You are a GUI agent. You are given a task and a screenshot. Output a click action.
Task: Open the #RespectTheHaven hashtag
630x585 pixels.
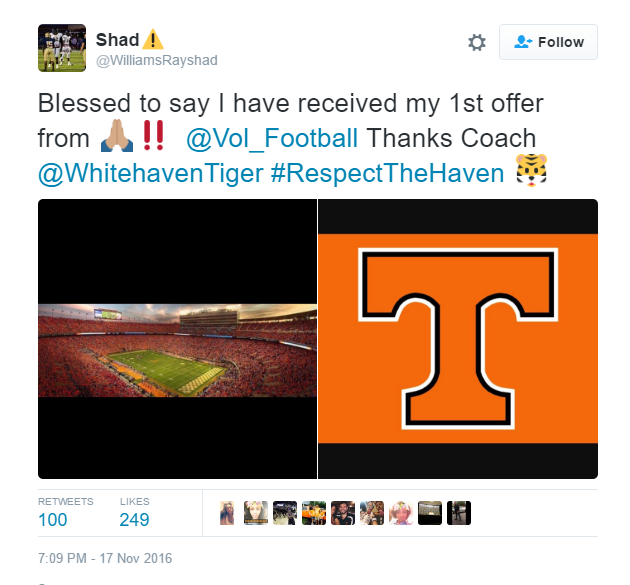(387, 174)
